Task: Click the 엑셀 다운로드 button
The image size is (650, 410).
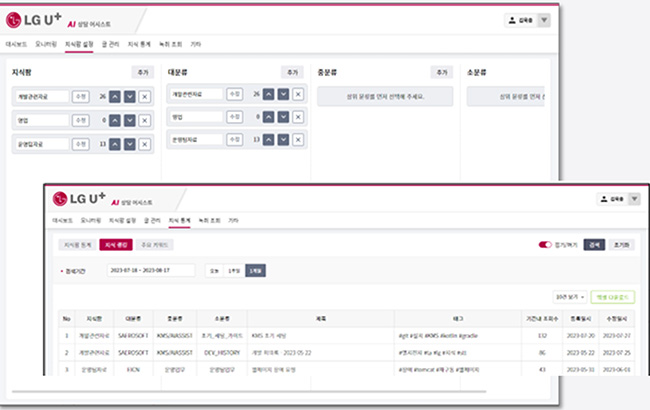Action: [613, 297]
